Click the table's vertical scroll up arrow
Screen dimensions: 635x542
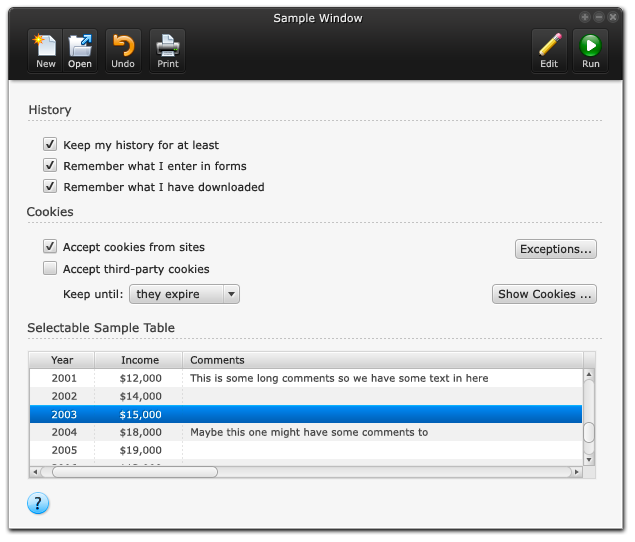(589, 374)
